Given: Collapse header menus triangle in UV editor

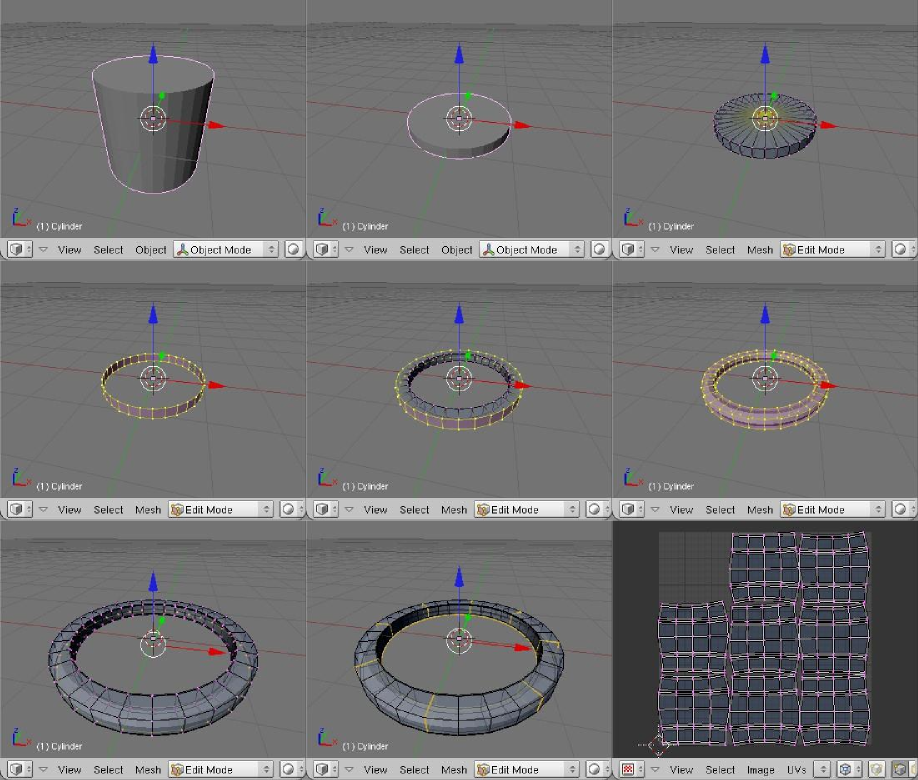Looking at the screenshot, I should [655, 769].
